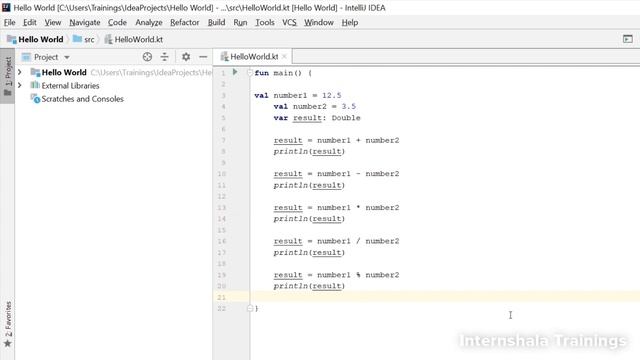Image resolution: width=640 pixels, height=360 pixels.
Task: Run main using the green gutter arrow
Action: pyautogui.click(x=235, y=72)
